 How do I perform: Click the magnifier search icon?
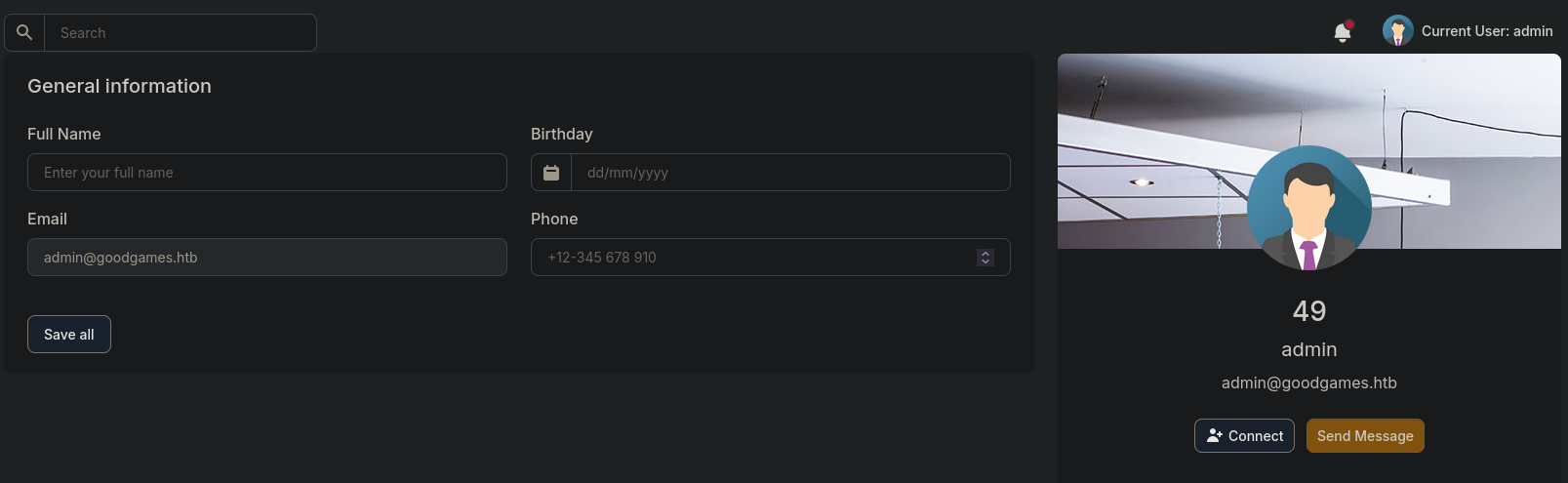click(x=24, y=32)
